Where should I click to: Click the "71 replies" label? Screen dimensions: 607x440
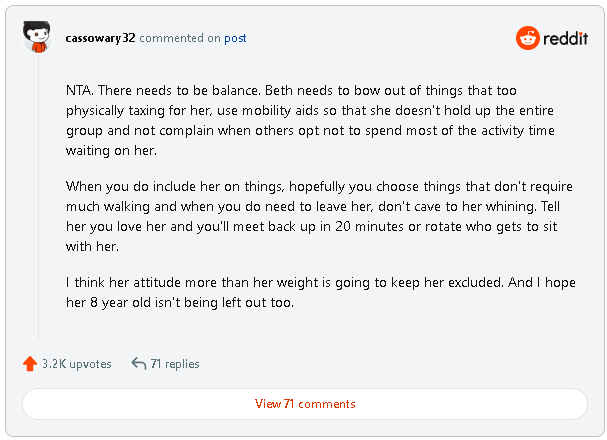point(175,364)
